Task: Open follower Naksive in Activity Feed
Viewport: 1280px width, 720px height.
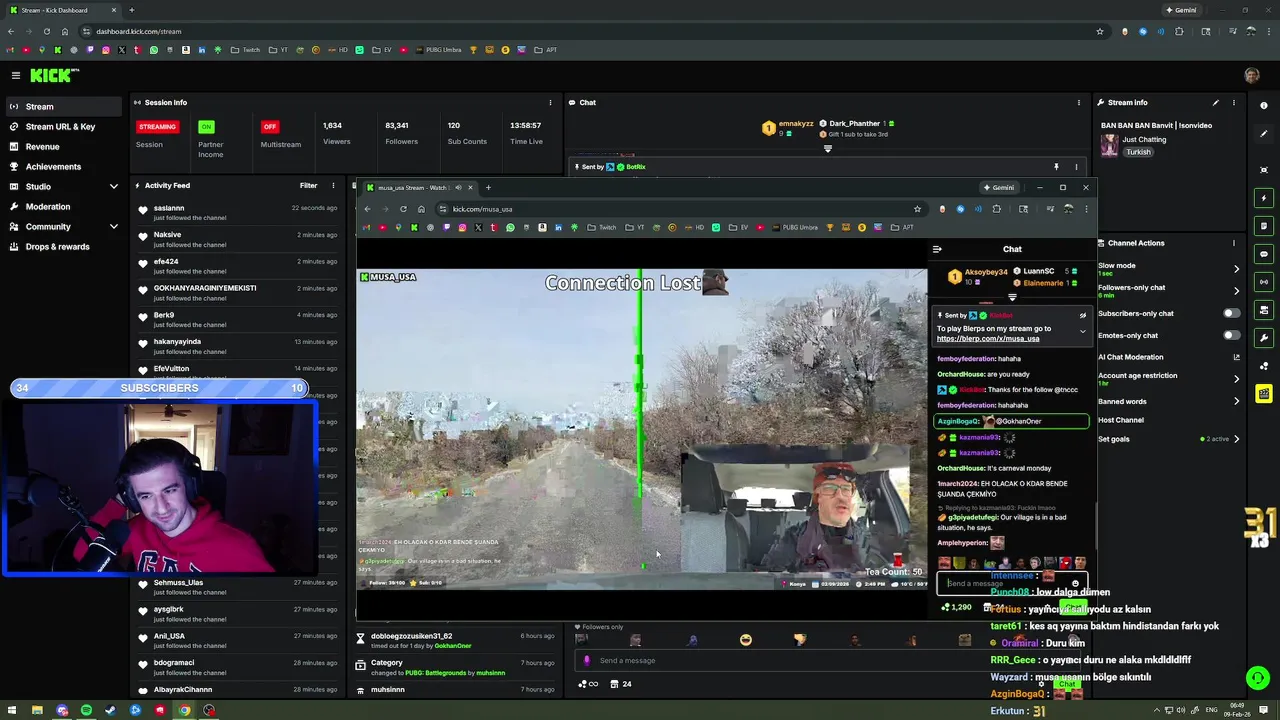Action: coord(167,235)
